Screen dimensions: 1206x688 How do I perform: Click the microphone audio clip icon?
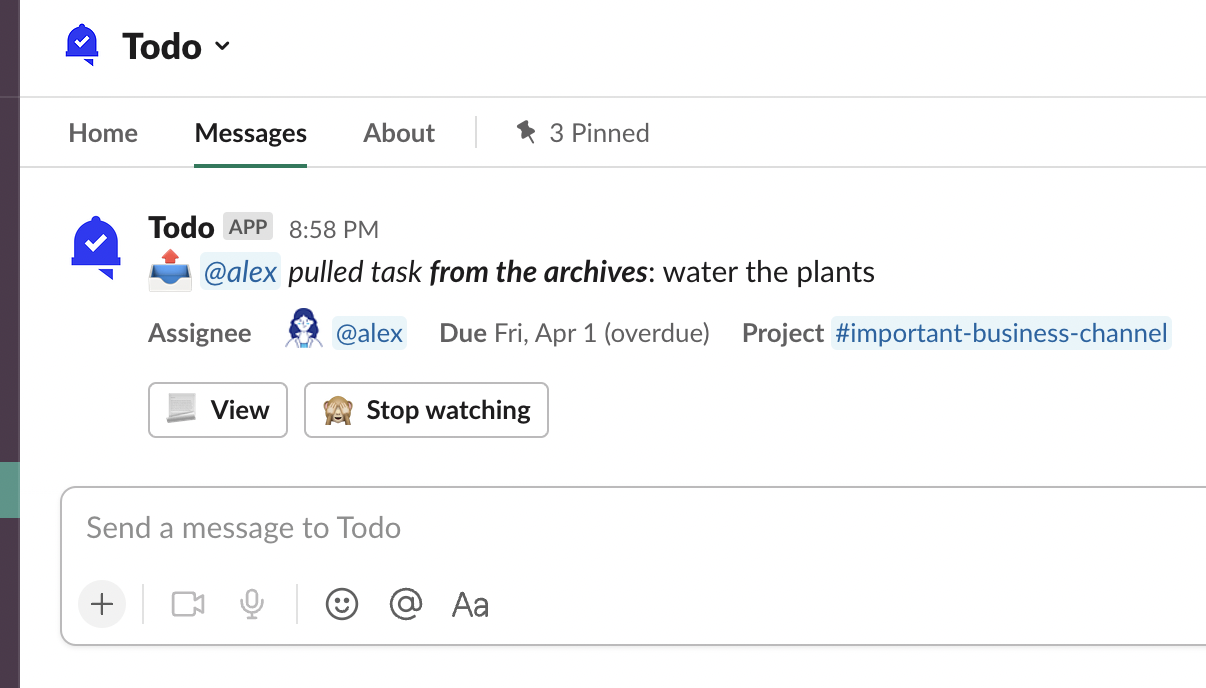pos(251,604)
